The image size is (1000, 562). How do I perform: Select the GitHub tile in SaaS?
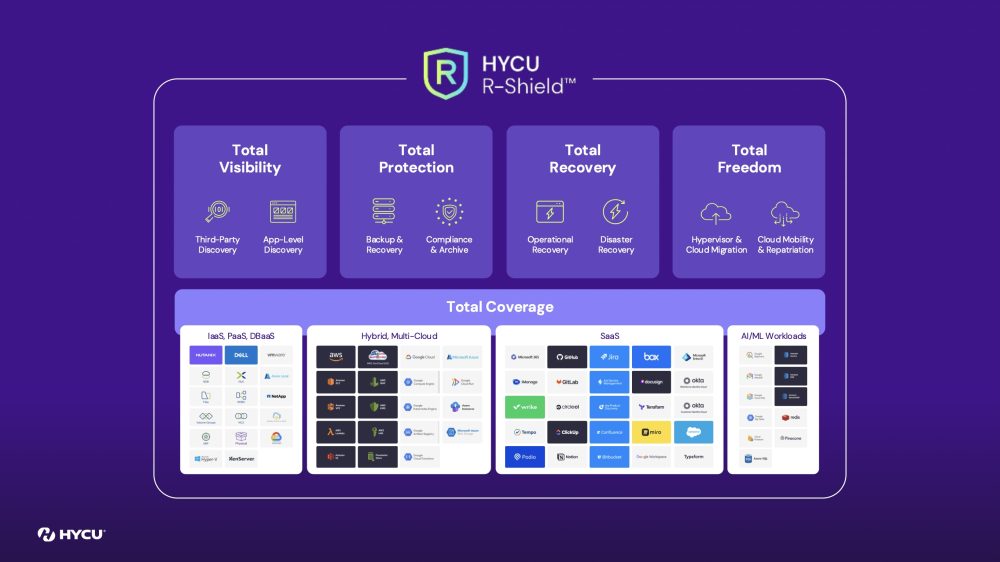pyautogui.click(x=567, y=357)
